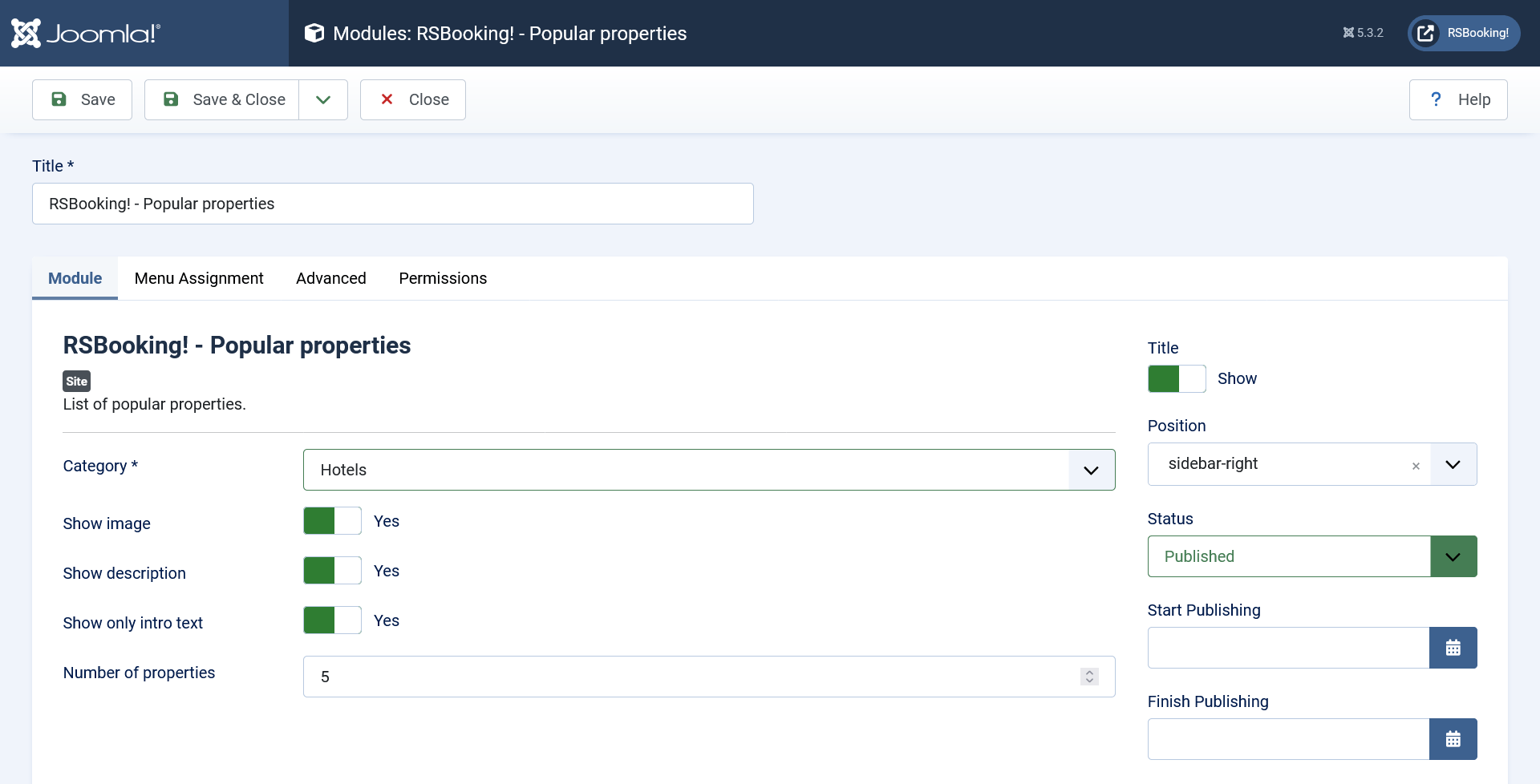
Task: Expand the Position dropdown arrow
Action: coord(1453,464)
